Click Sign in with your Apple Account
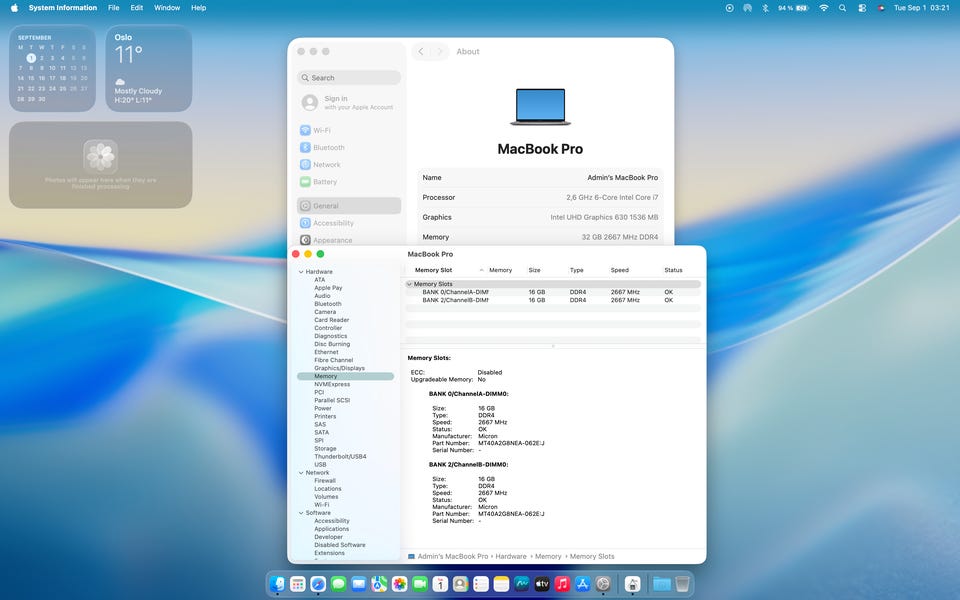This screenshot has height=600, width=960. coord(349,102)
